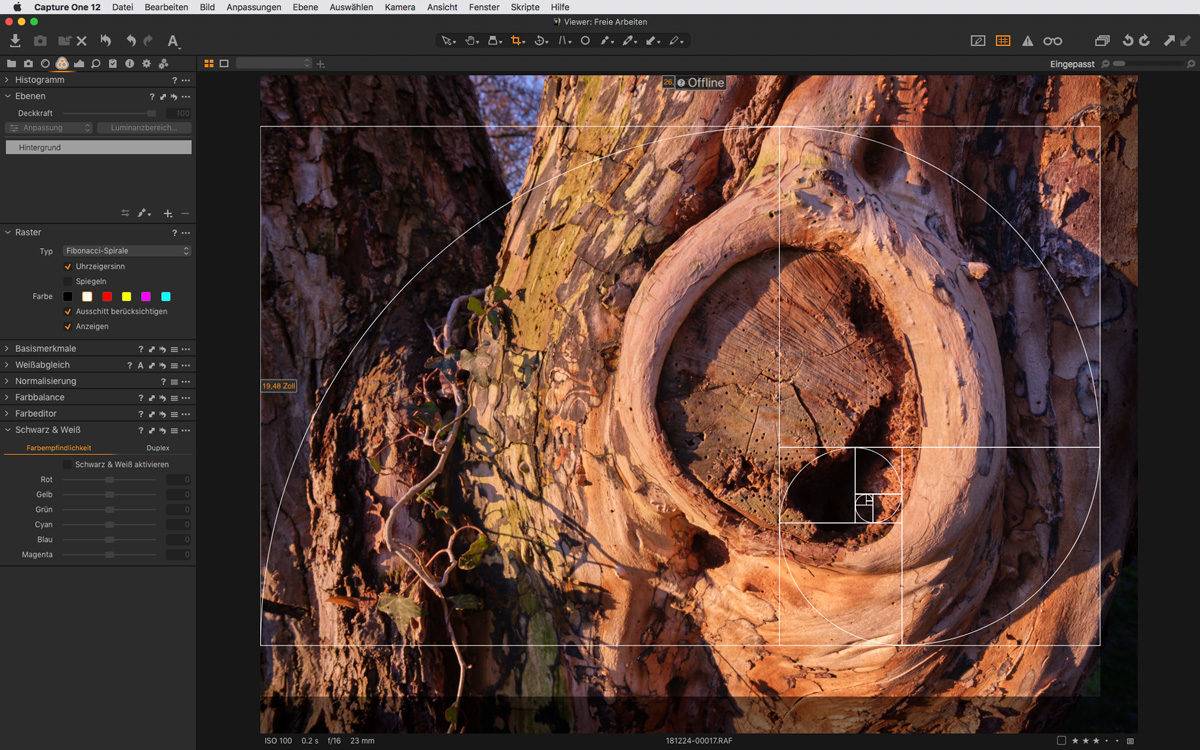Open the Datei menu
The image size is (1200, 750).
point(123,7)
